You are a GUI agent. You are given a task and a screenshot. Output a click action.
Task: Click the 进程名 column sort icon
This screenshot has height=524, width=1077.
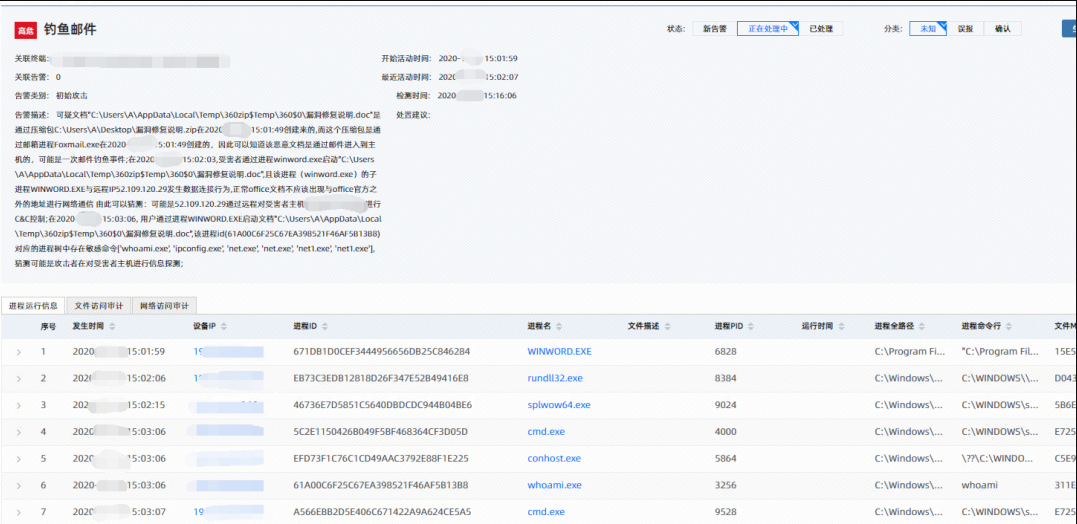560,327
